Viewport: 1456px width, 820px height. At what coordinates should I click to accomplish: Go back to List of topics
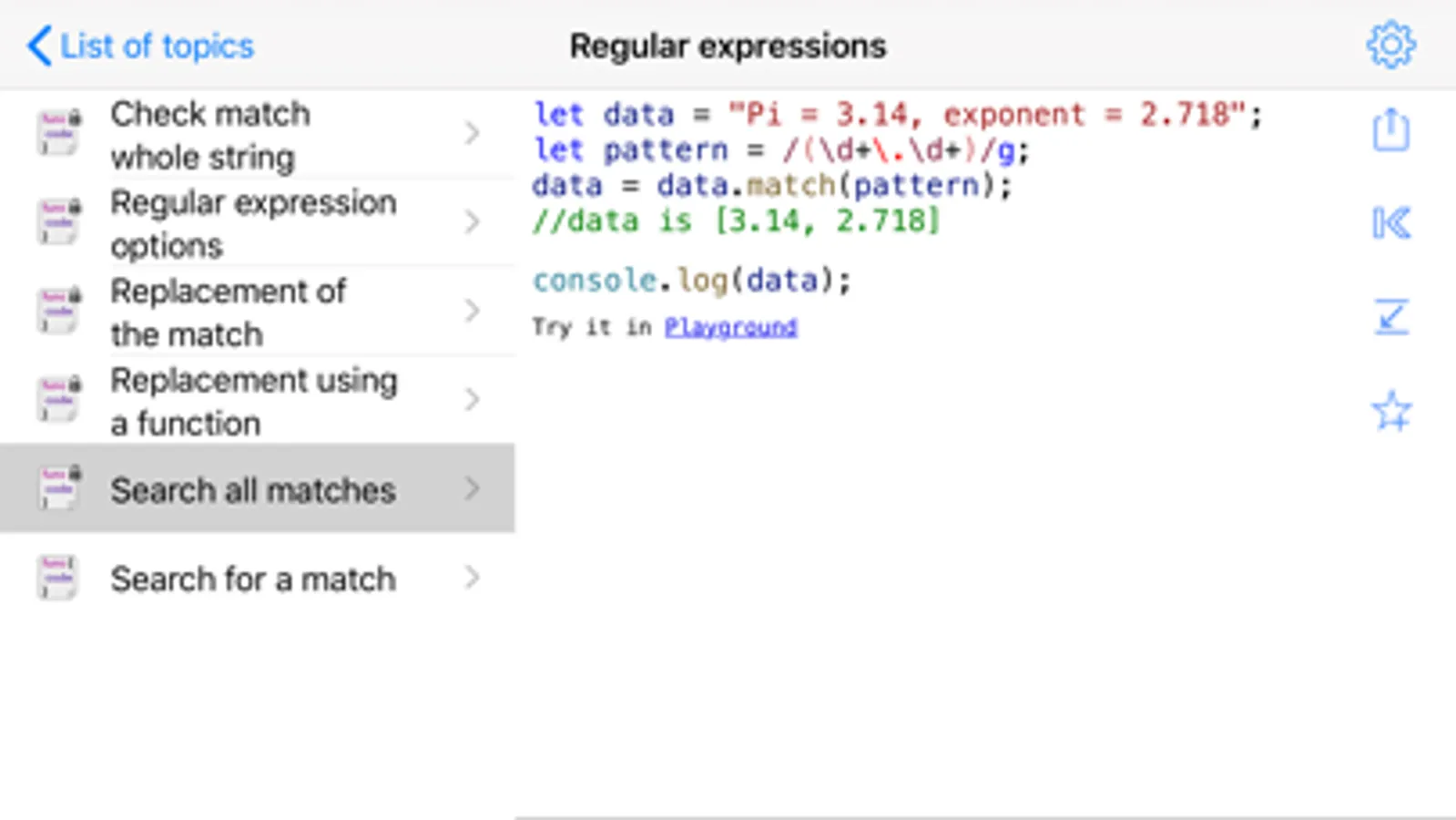[x=141, y=46]
